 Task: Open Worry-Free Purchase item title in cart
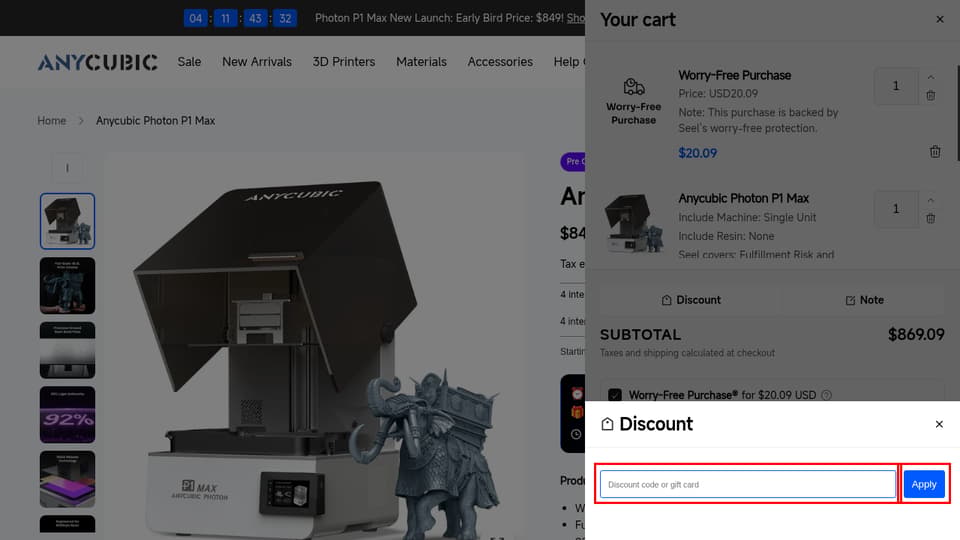coord(734,75)
